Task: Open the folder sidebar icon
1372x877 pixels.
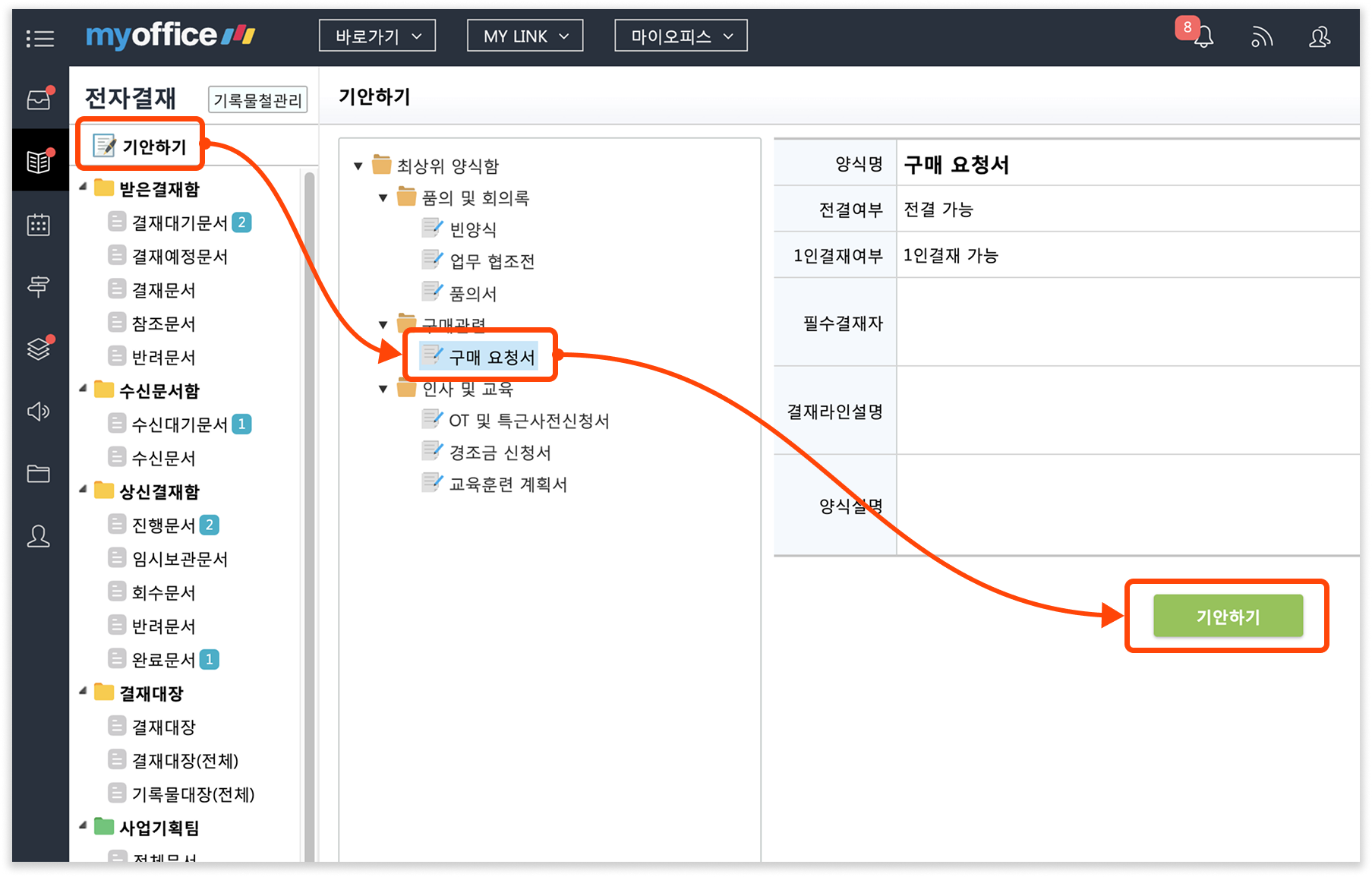Action: pyautogui.click(x=39, y=474)
